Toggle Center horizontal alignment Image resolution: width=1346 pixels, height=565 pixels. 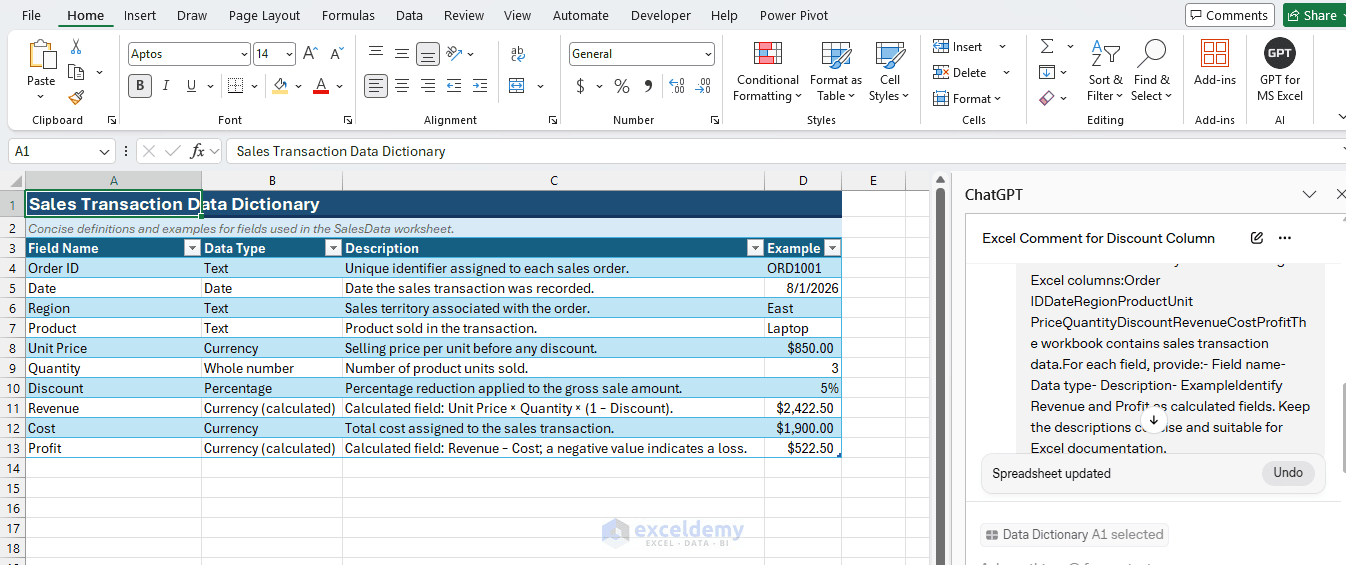(402, 86)
